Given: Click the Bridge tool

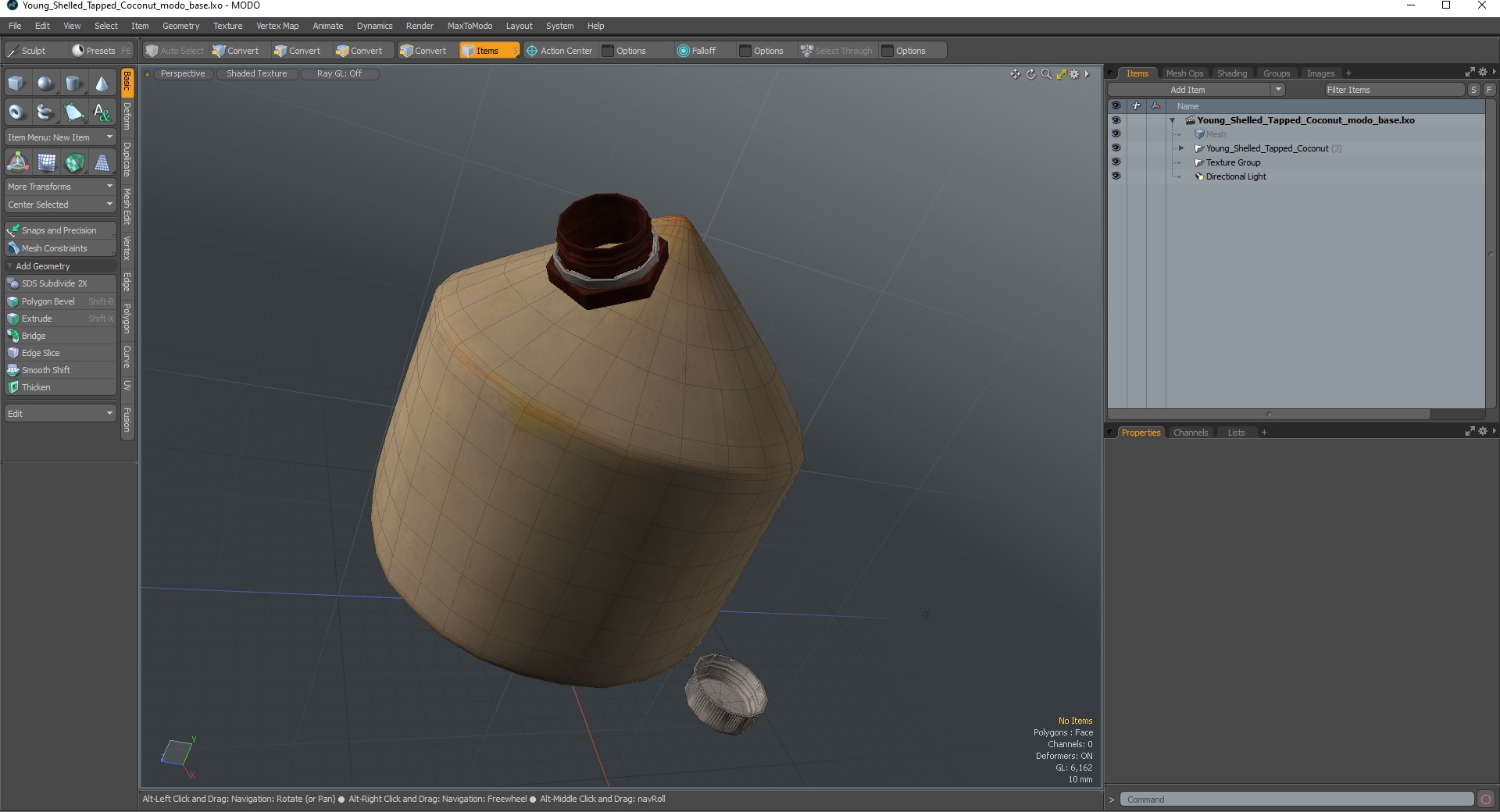Looking at the screenshot, I should pos(60,336).
